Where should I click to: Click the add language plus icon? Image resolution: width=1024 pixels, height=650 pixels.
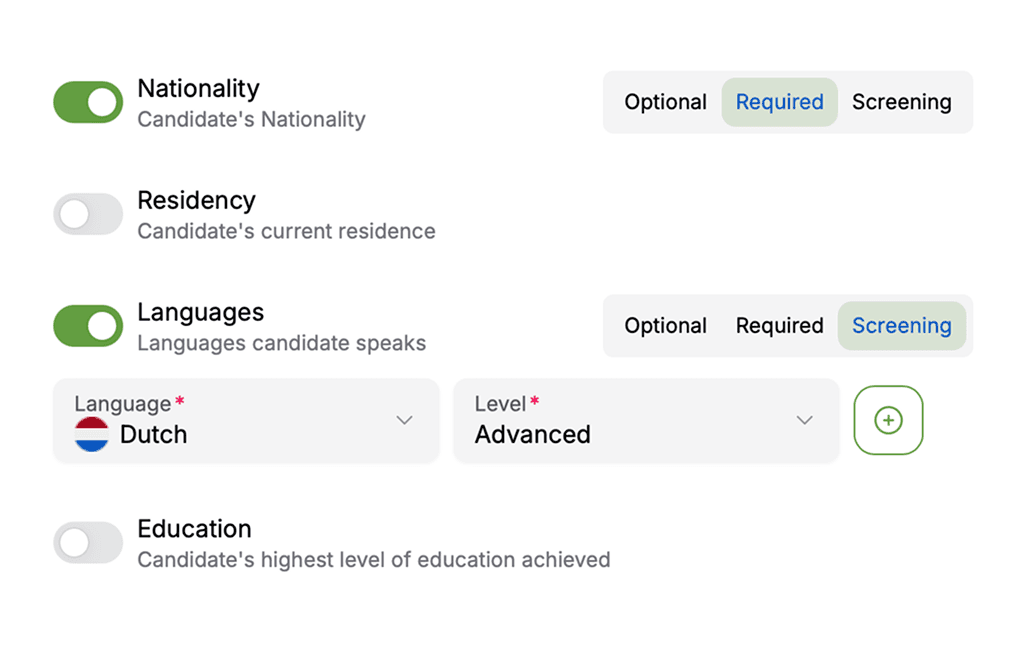[888, 420]
